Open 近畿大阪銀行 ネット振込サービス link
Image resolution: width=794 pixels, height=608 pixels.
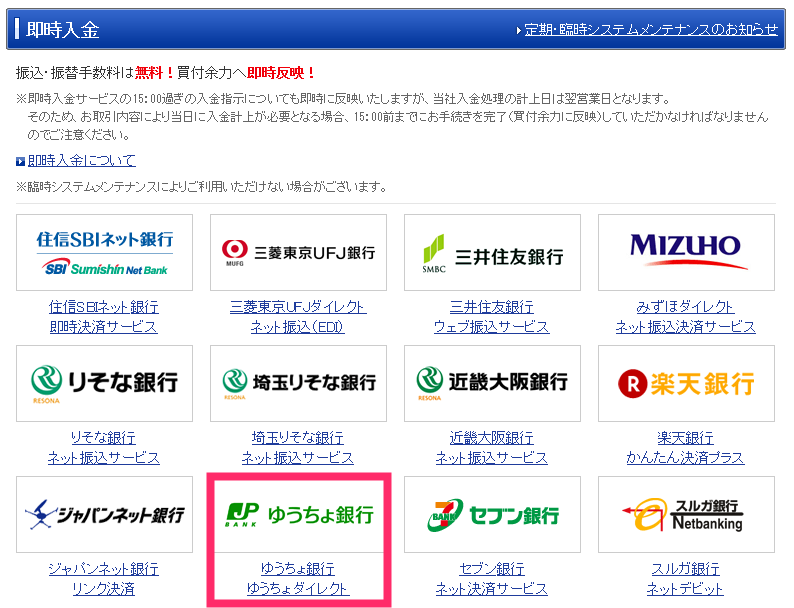pos(492,448)
